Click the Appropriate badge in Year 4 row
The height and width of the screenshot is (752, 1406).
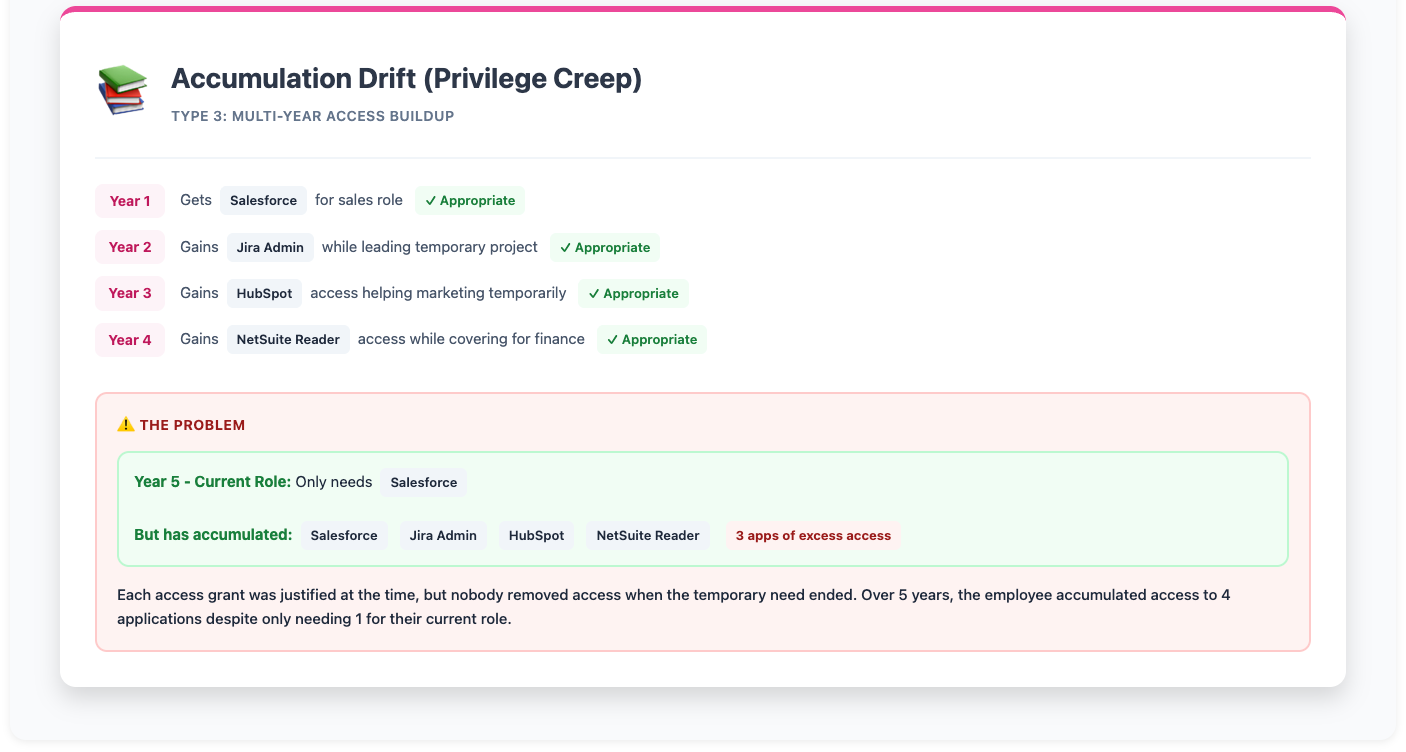[x=652, y=340]
